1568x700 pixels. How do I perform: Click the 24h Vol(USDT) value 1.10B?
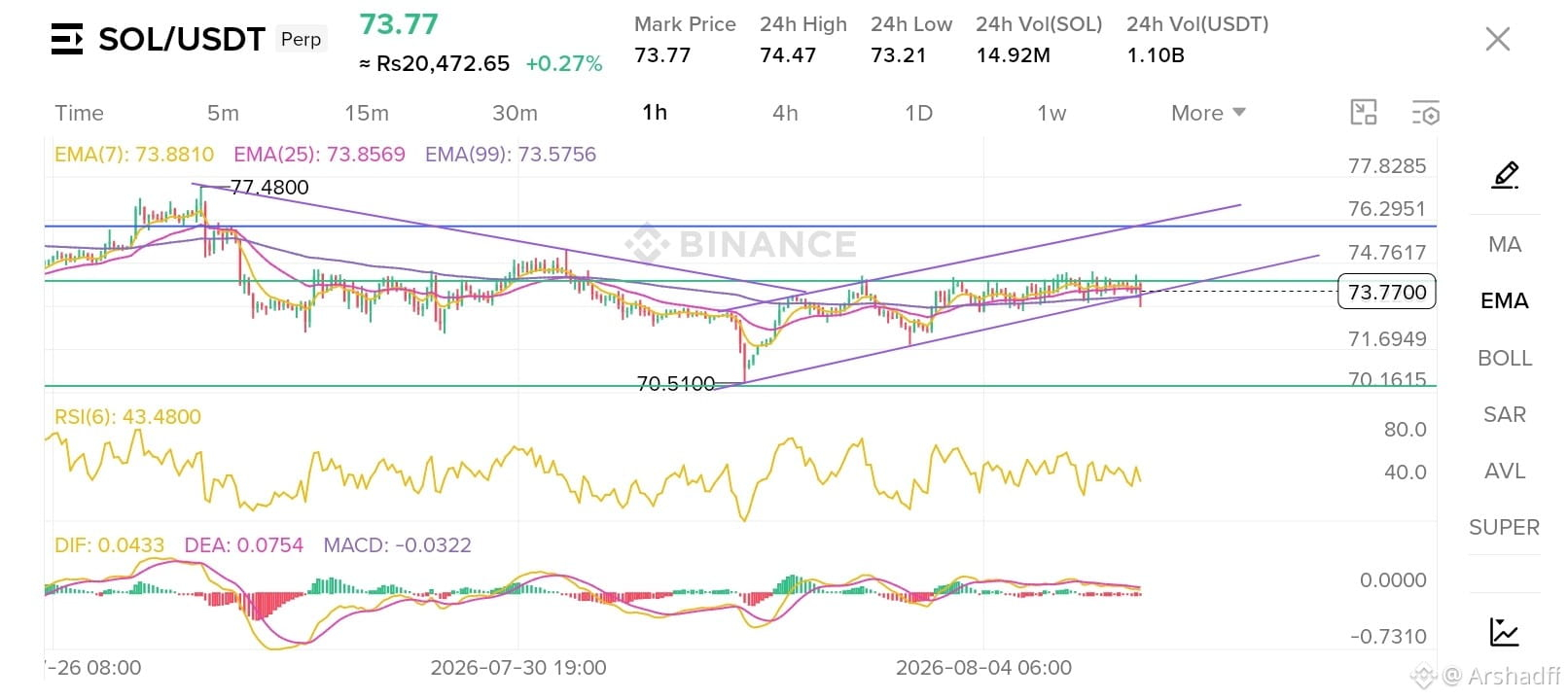(1156, 54)
